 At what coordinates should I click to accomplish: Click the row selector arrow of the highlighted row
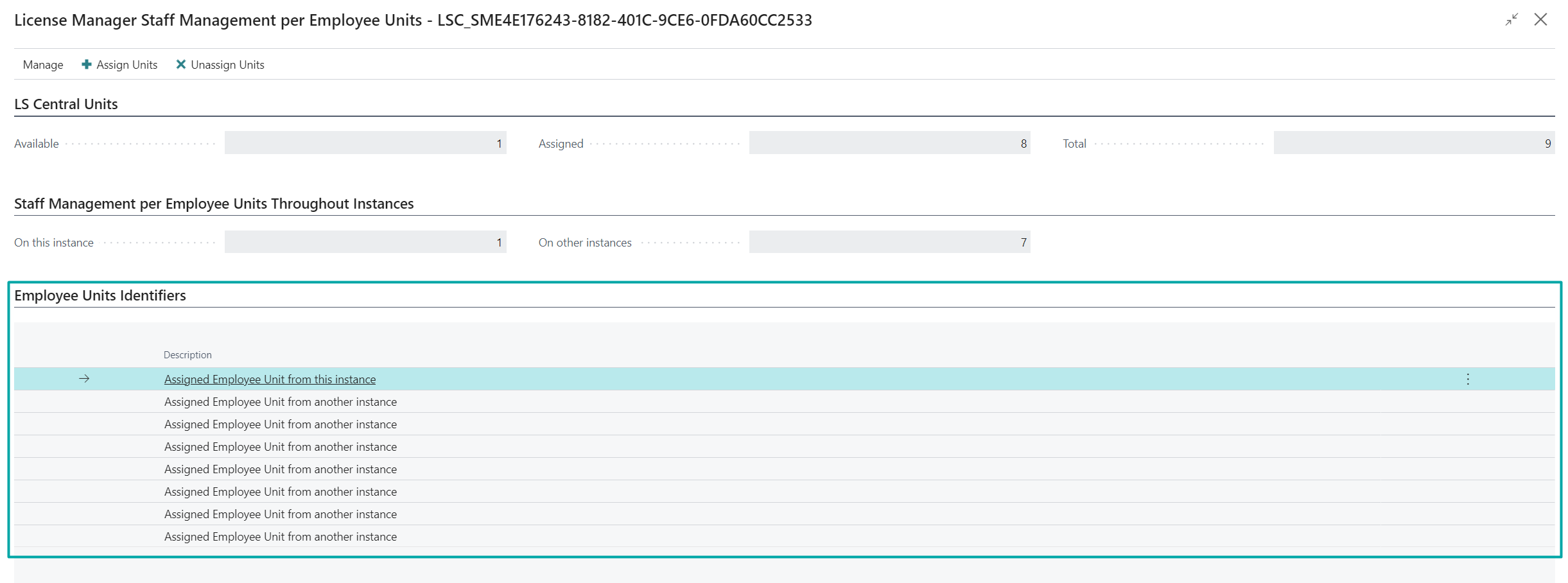pos(84,379)
